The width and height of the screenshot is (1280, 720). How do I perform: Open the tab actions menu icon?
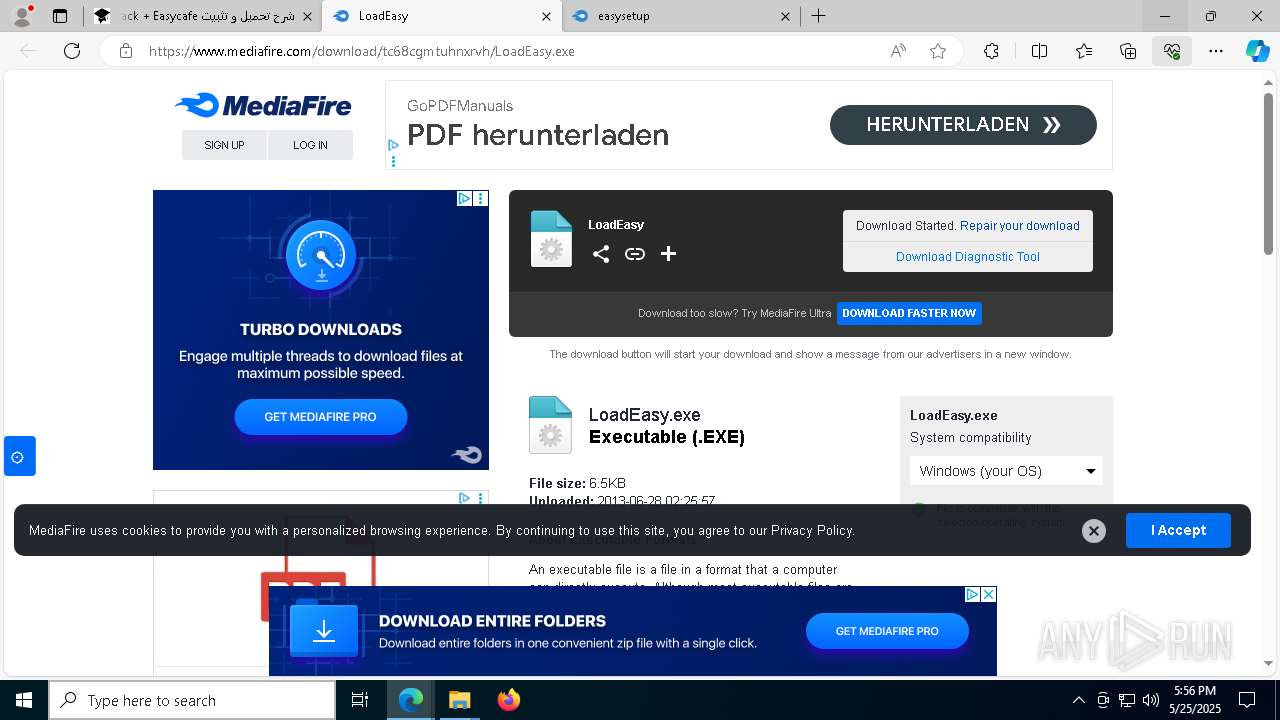coord(60,16)
